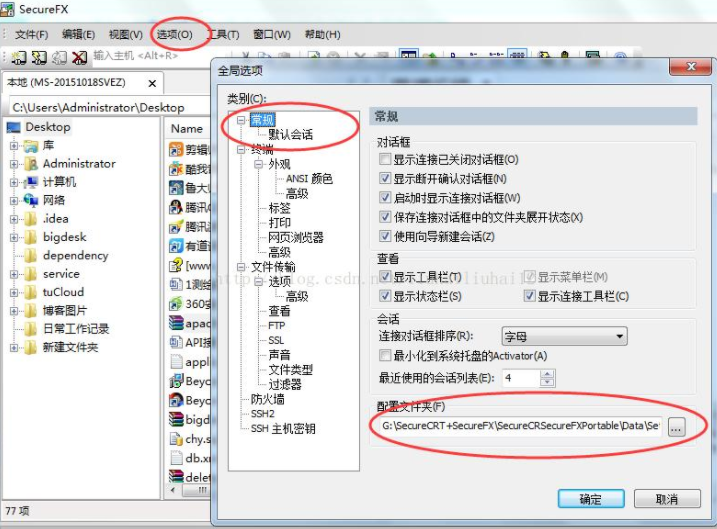Click the apac archive icon in list
This screenshot has height=529, width=717.
point(176,323)
